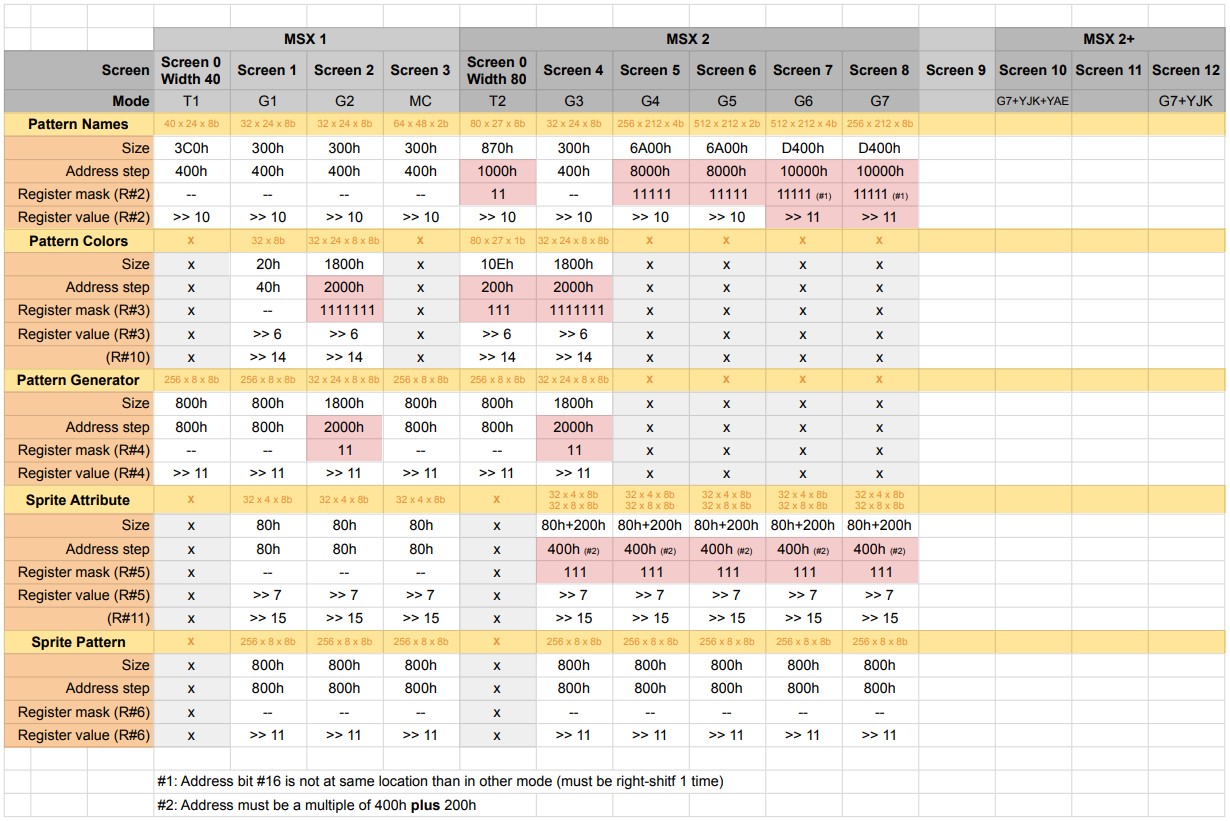Select the 10Eh size cell
This screenshot has width=1230, height=821.
[x=497, y=264]
